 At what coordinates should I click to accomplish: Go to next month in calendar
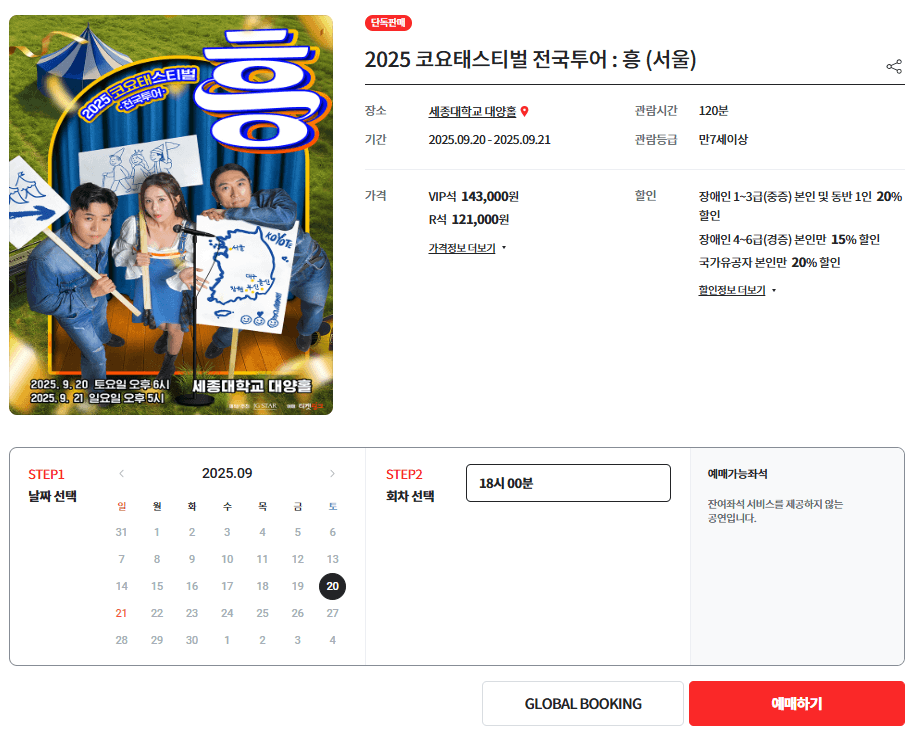coord(333,474)
